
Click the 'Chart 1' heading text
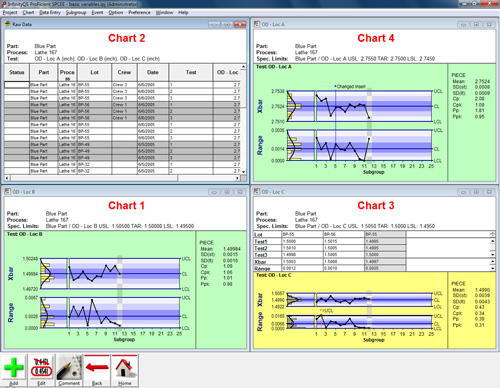click(126, 205)
